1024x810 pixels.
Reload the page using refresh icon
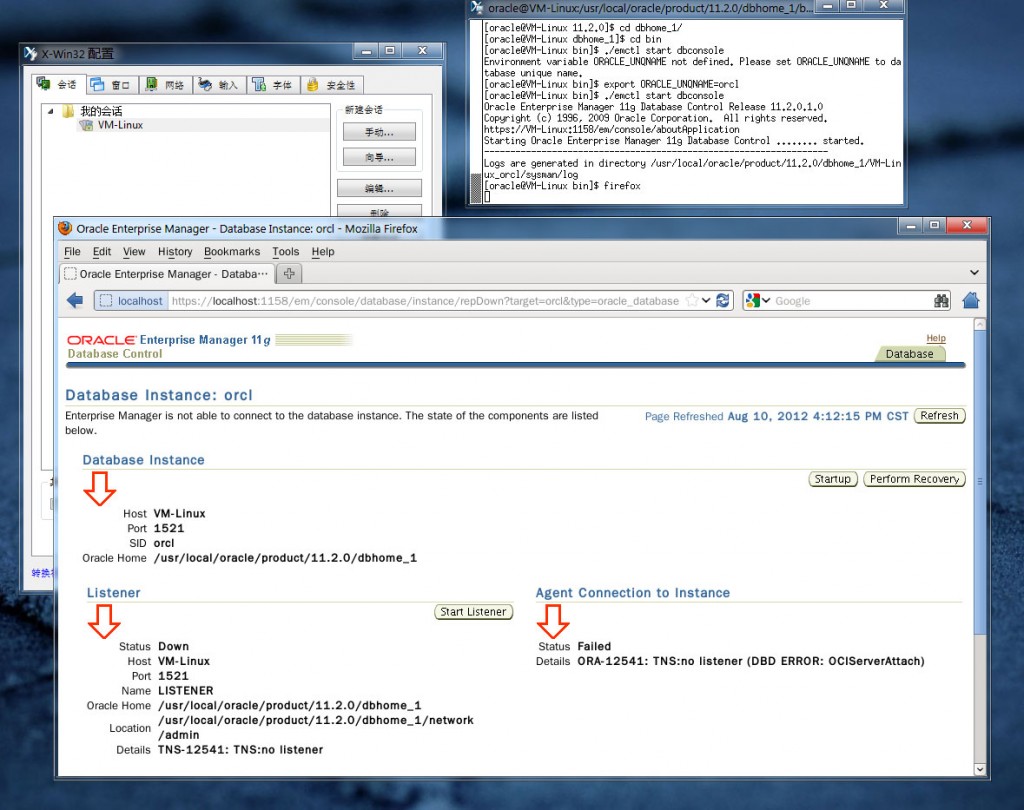tap(722, 300)
